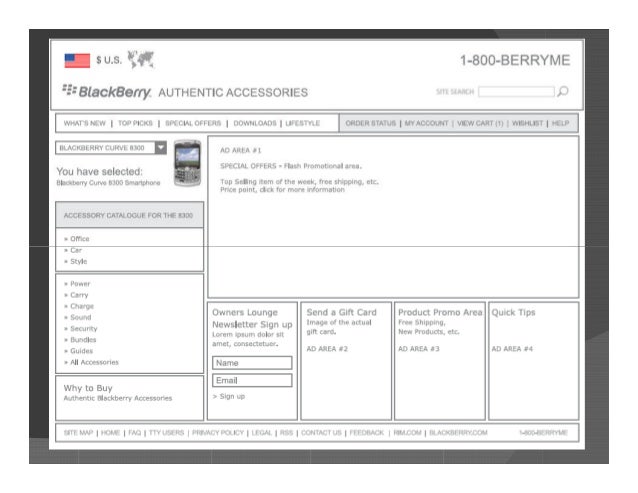Open RIM.COM footer link
The width and height of the screenshot is (638, 493).
coord(407,433)
